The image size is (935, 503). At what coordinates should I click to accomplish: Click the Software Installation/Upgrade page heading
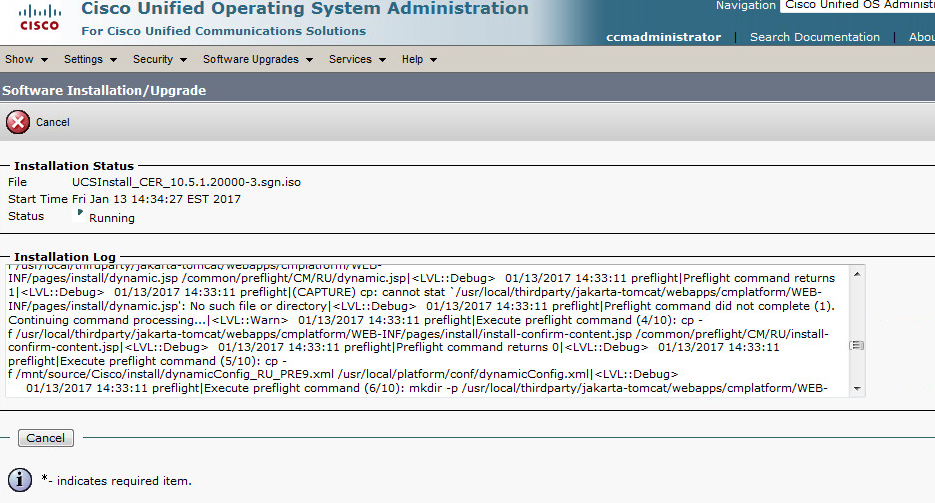(x=104, y=91)
